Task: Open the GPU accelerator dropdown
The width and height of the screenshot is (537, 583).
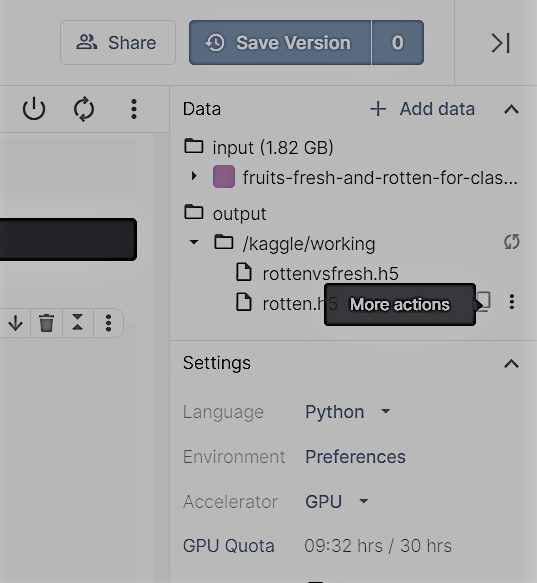Action: pos(337,502)
